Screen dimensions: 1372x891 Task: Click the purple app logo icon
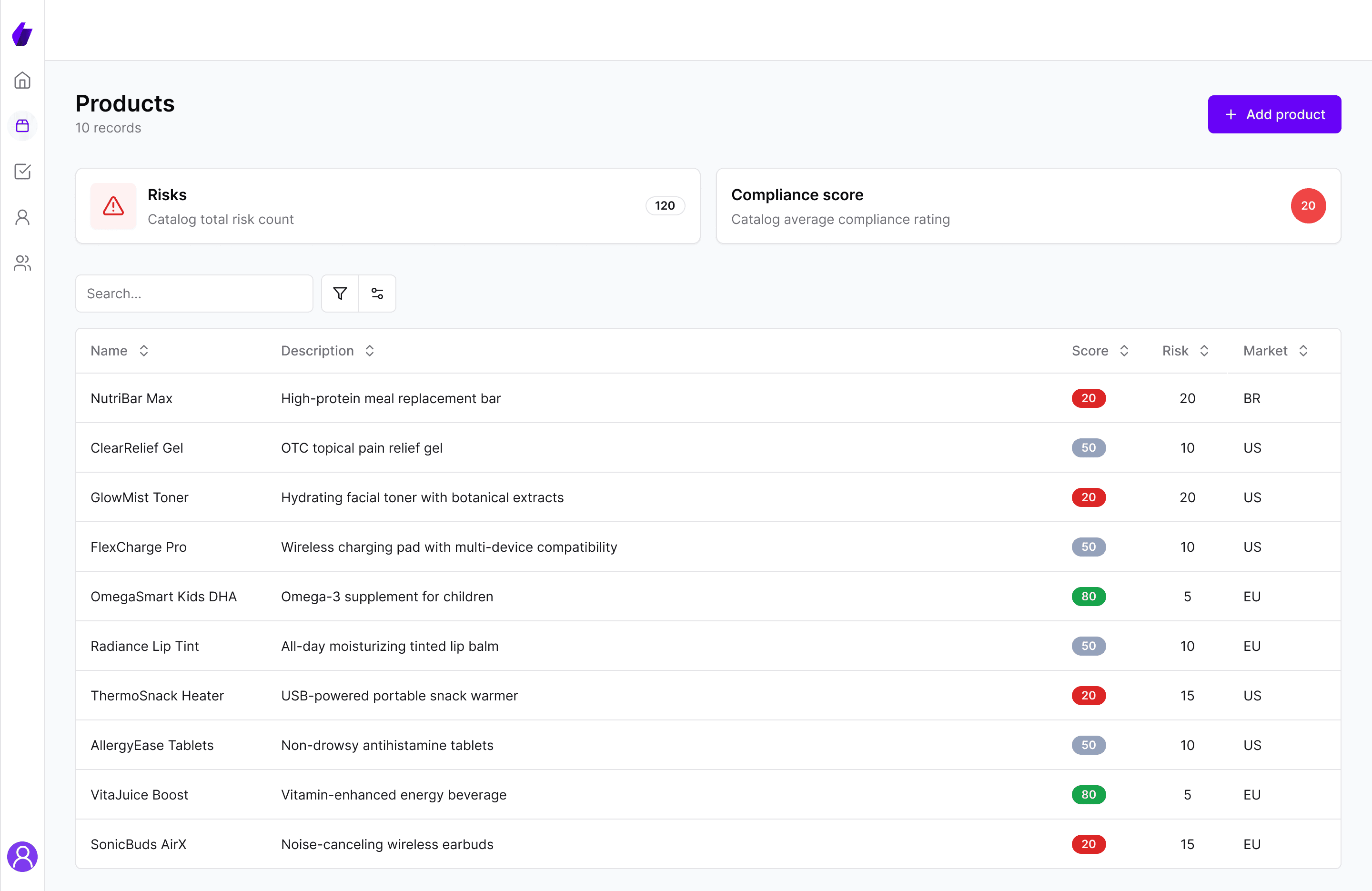click(x=22, y=35)
